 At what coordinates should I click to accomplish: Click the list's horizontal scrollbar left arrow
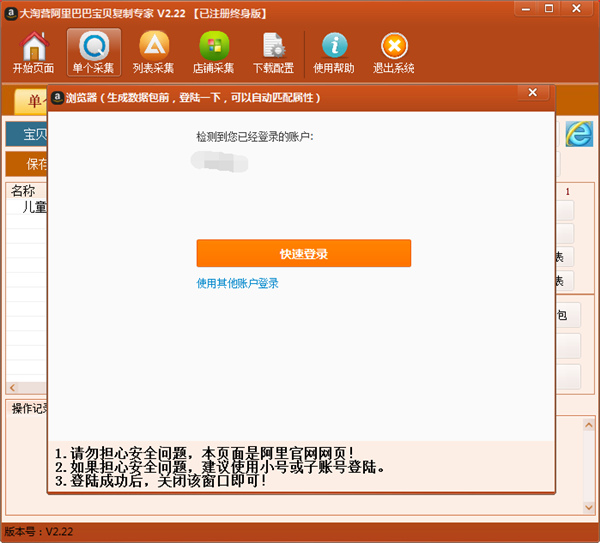coord(12,388)
